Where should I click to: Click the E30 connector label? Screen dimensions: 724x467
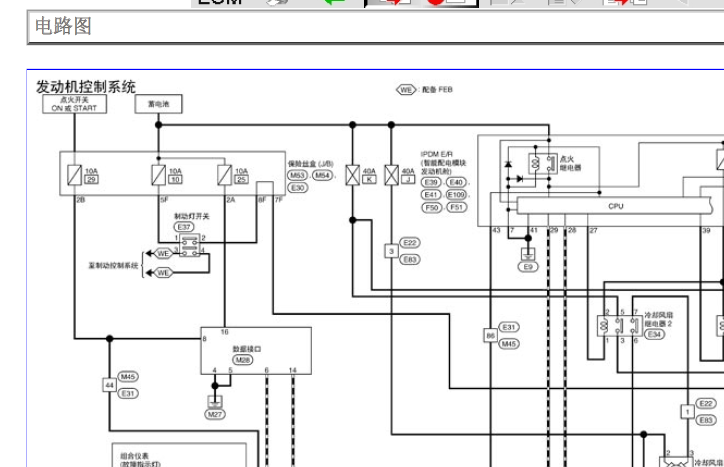(297, 188)
